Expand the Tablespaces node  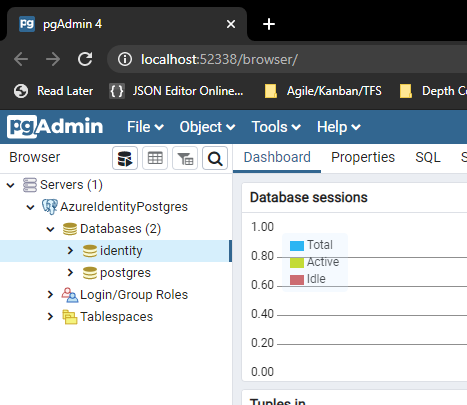50,317
